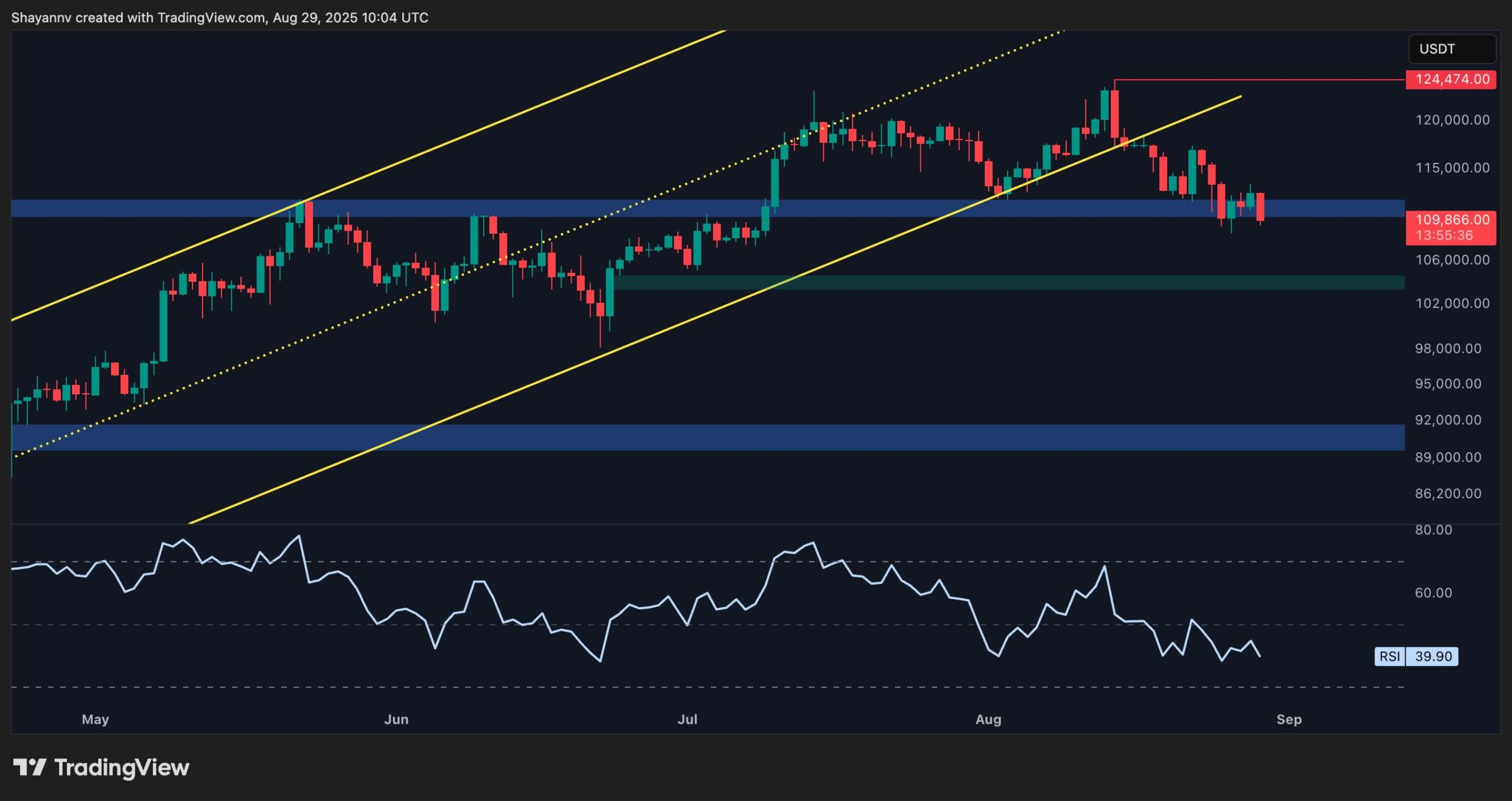Screen dimensions: 1512x801
Task: Click the TradingView wordmark text
Action: pos(122,767)
